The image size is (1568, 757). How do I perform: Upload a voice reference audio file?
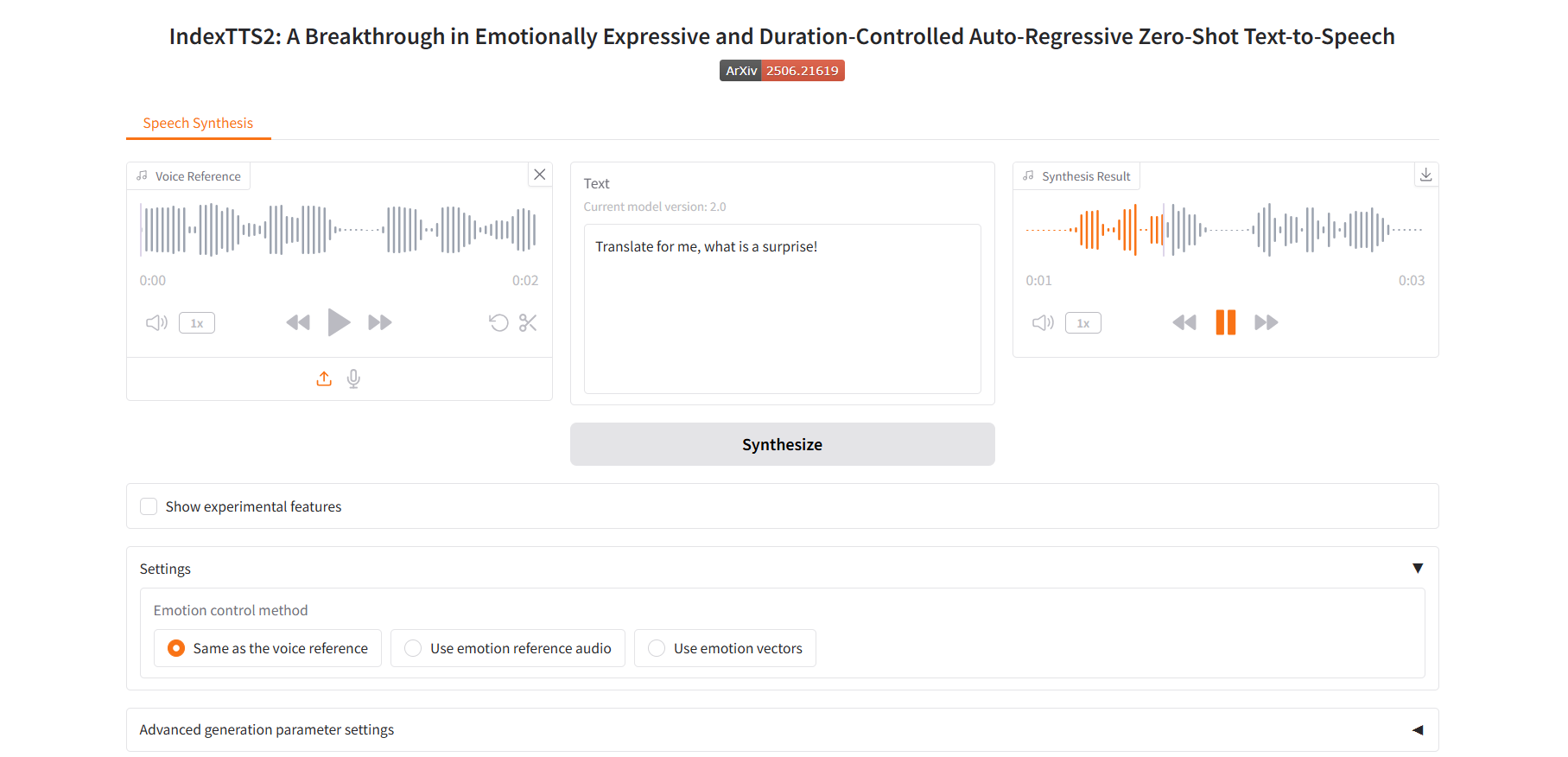click(324, 378)
